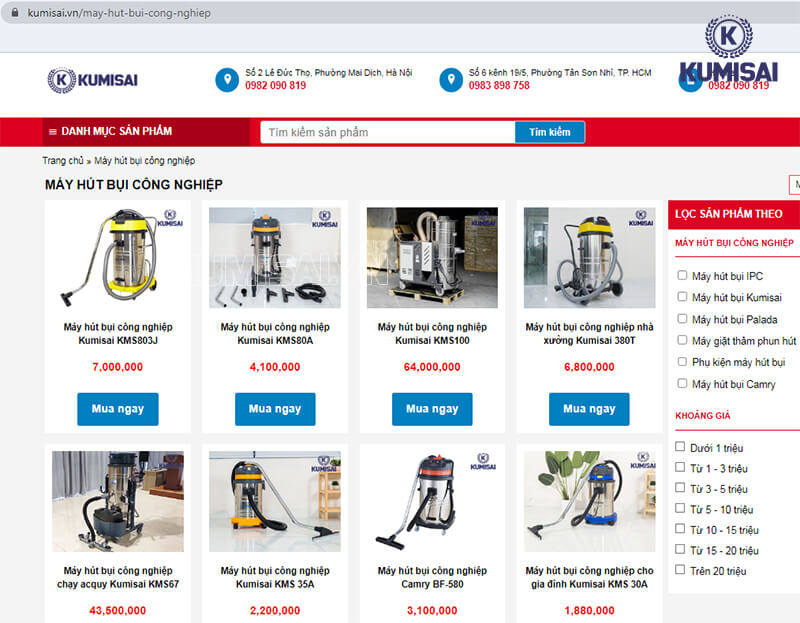Call Hà Nội phone number 0982 090 819

276,86
